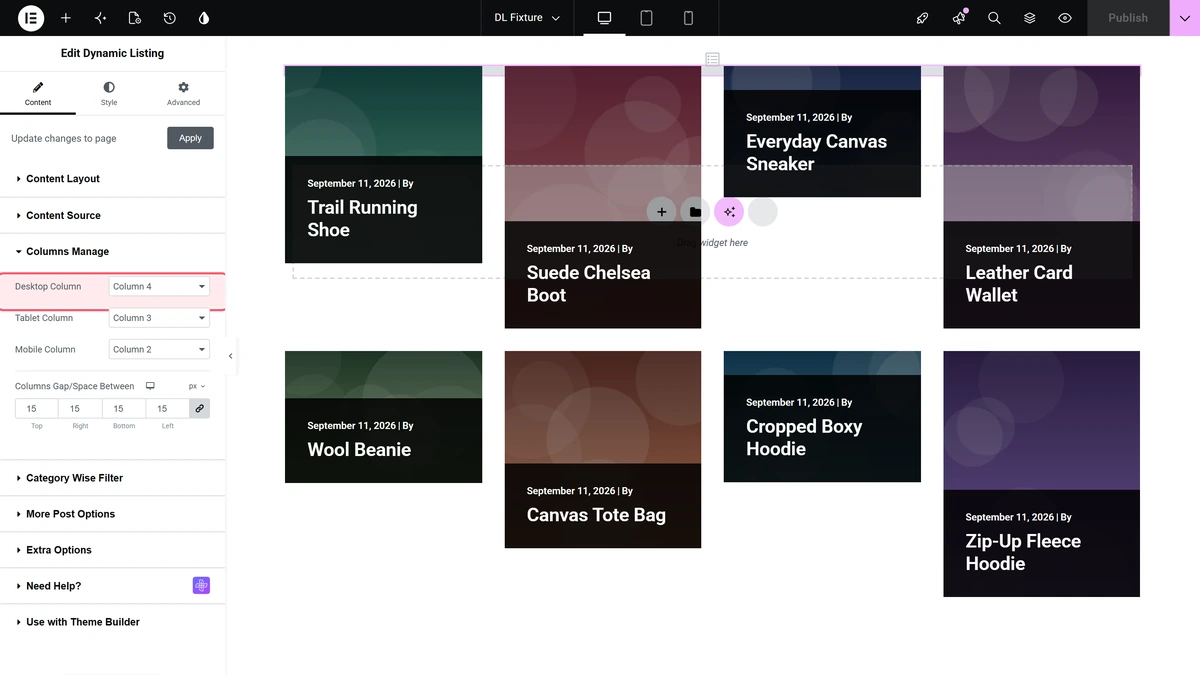The width and height of the screenshot is (1200, 675).
Task: Expand the Content Layout section
Action: [113, 179]
